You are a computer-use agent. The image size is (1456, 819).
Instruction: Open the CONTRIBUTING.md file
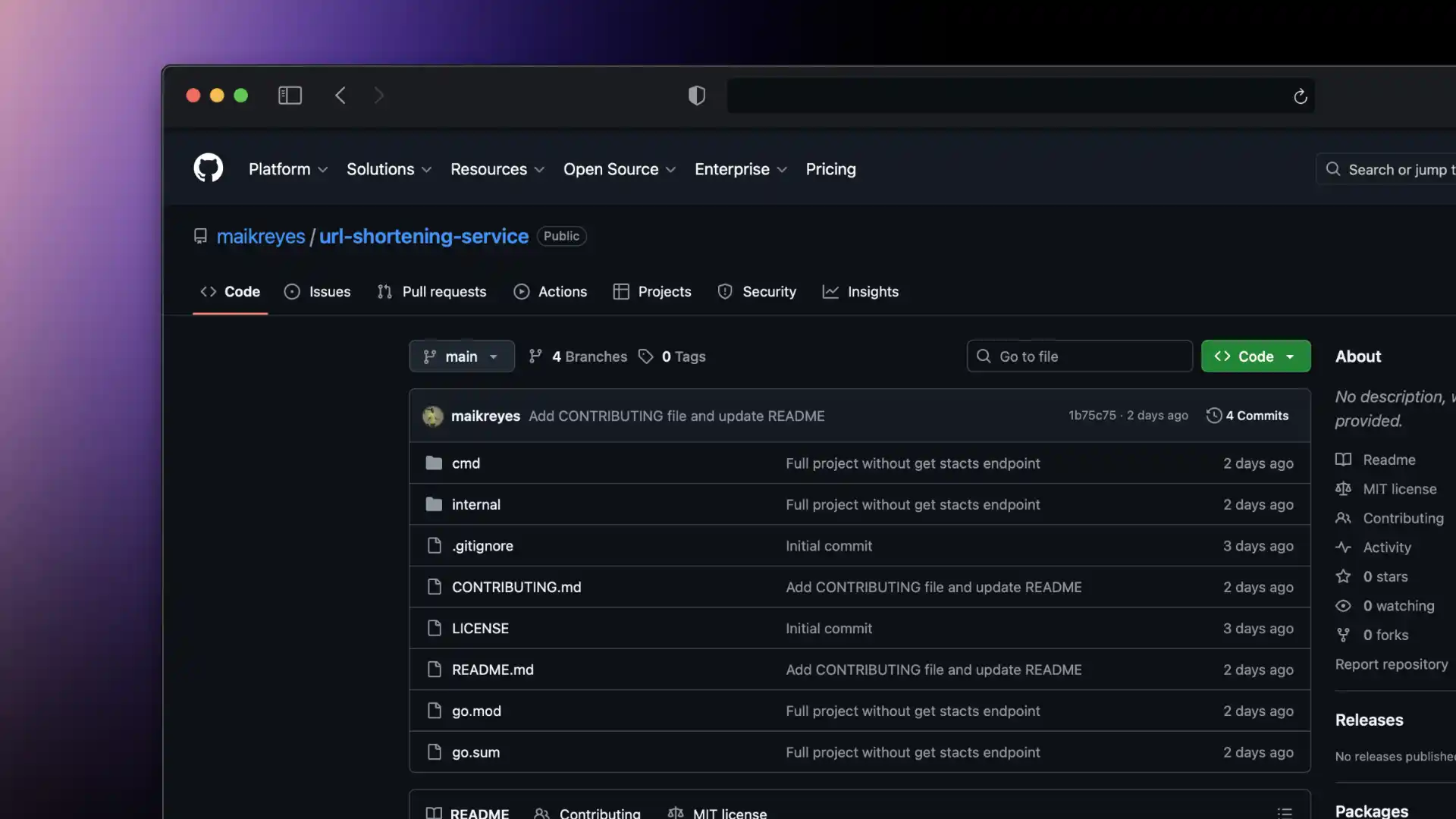(516, 587)
